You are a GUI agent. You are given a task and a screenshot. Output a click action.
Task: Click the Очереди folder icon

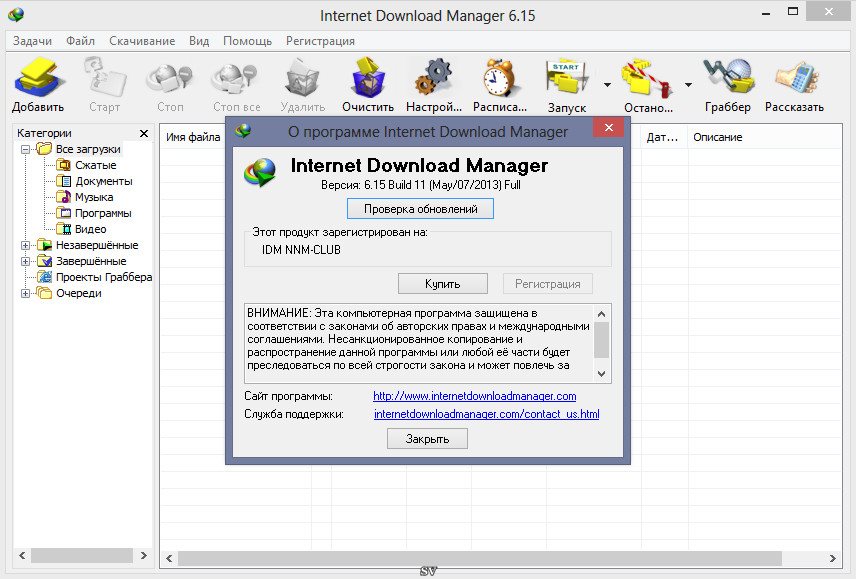[x=44, y=293]
